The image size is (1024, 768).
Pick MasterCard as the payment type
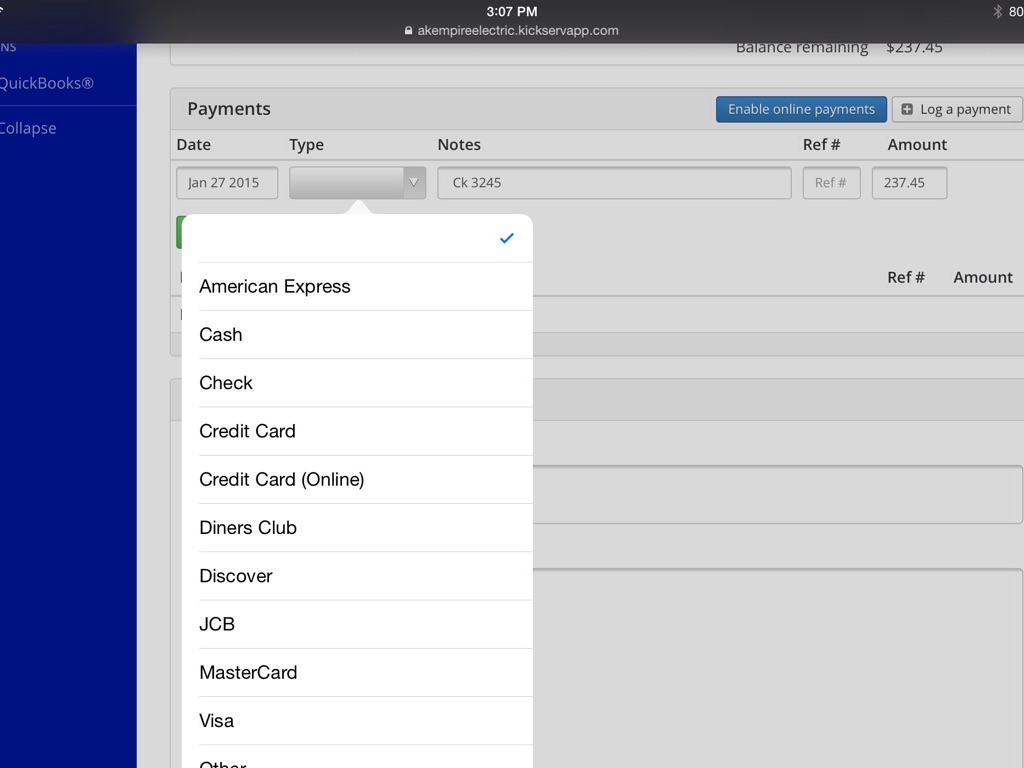(x=248, y=672)
